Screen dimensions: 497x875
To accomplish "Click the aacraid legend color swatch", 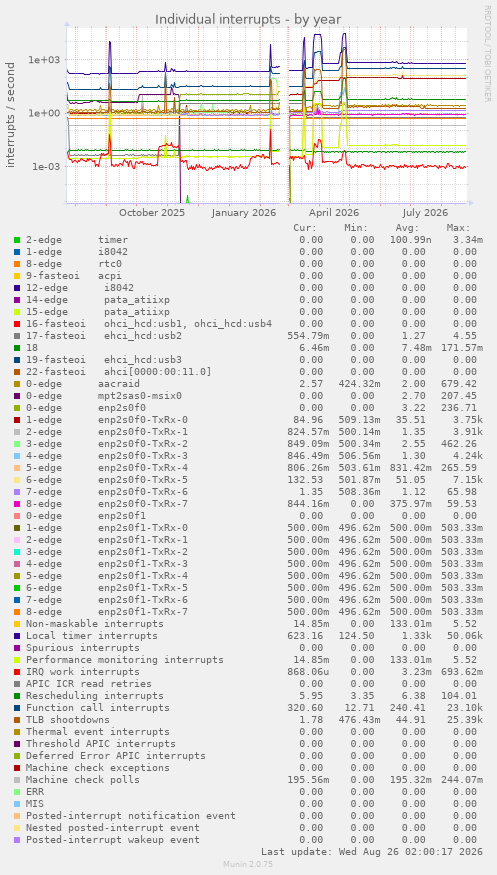I will click(17, 384).
